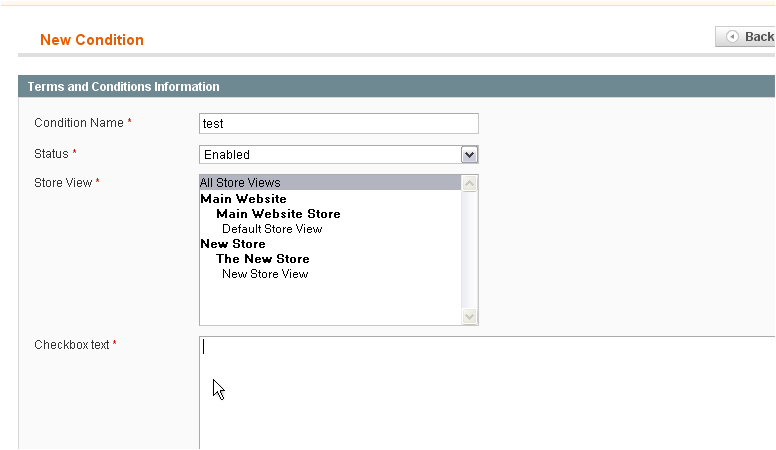Screen dimensions: 776x450
Task: Click the Status dropdown arrow button
Action: pos(469,154)
